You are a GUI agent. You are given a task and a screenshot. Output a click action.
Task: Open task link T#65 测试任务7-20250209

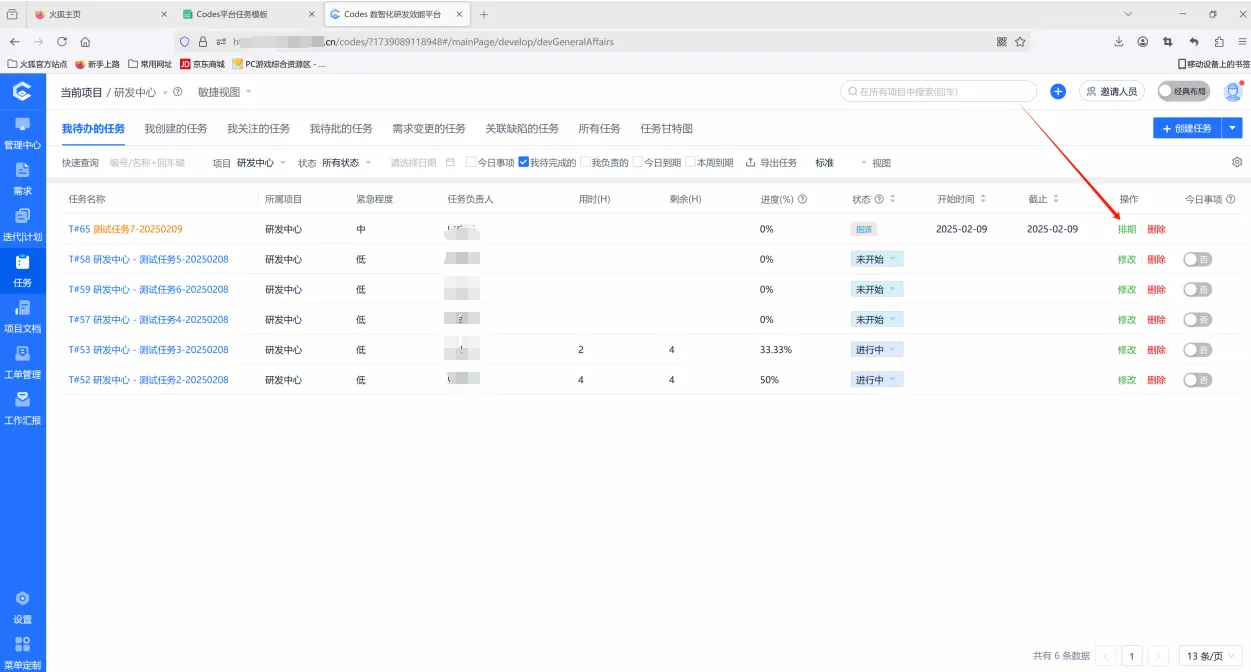(x=125, y=229)
